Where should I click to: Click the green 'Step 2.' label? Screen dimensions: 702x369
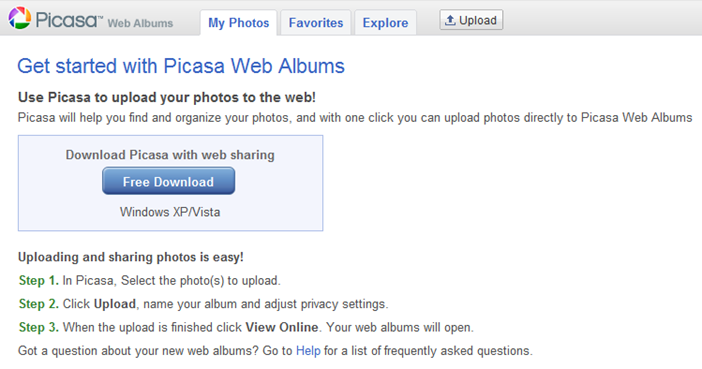[x=39, y=304]
